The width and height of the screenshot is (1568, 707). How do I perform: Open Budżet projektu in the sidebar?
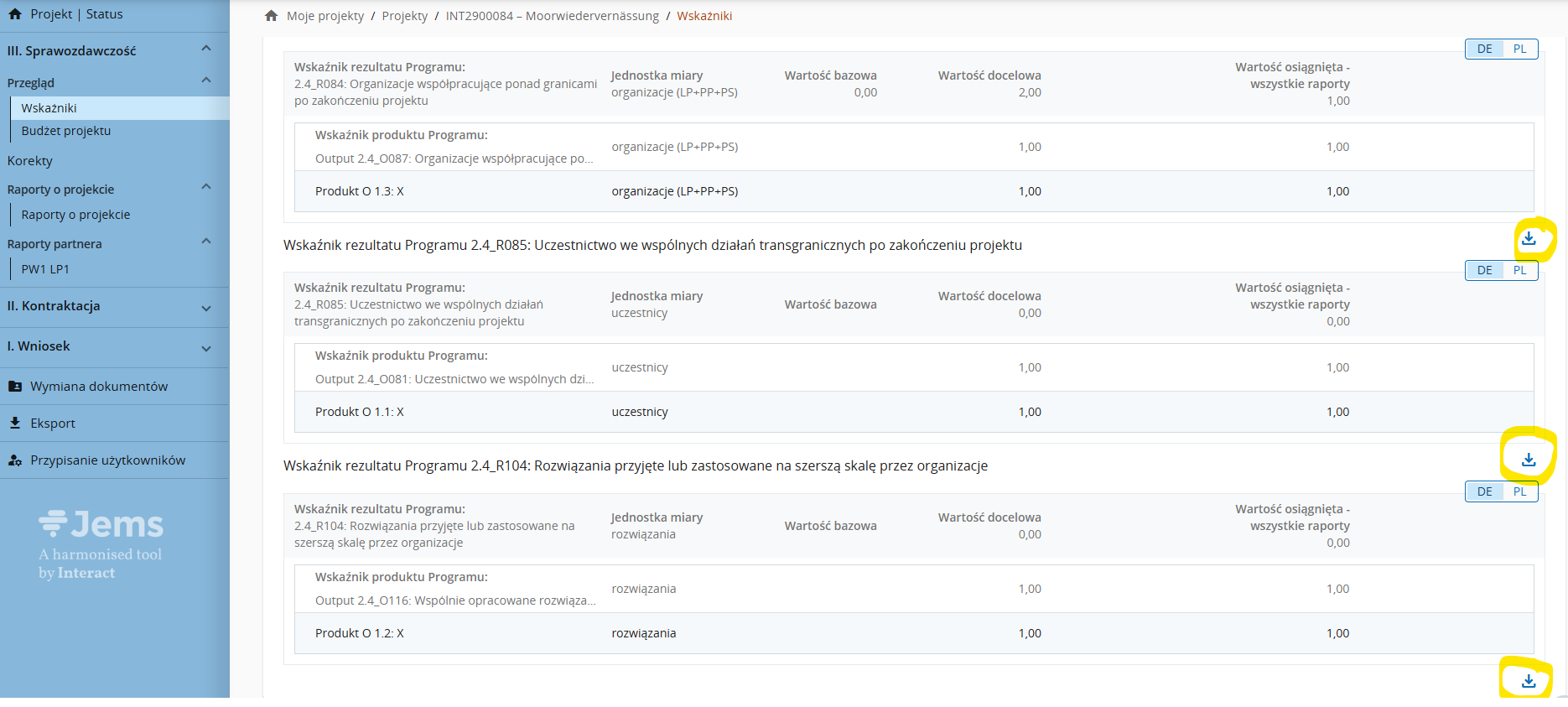pyautogui.click(x=66, y=131)
